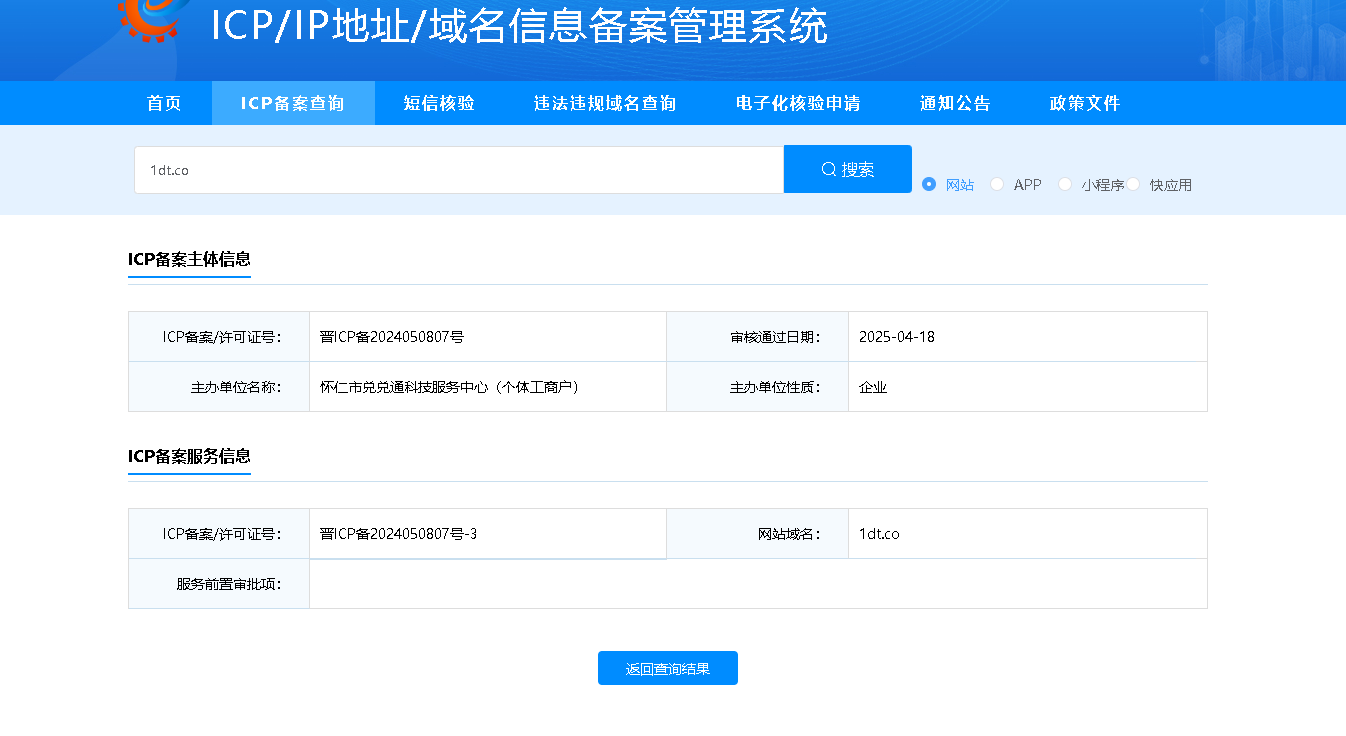
Task: Open the 通知公告 tab
Action: coord(955,103)
